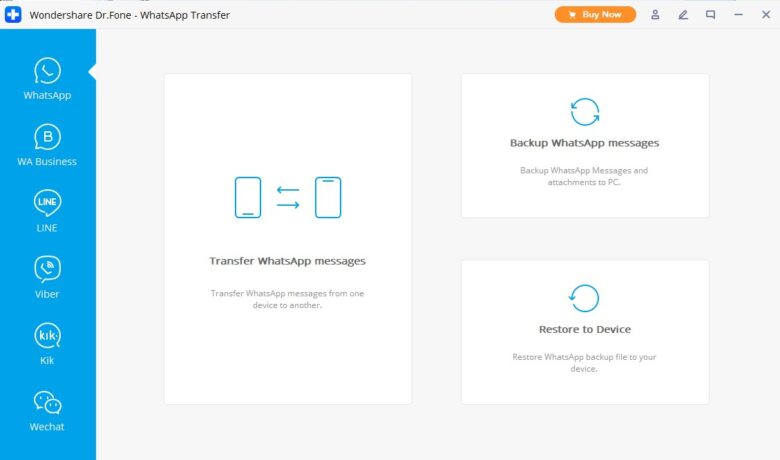This screenshot has width=780, height=460.
Task: Click the two-phones transfer icon
Action: point(288,197)
